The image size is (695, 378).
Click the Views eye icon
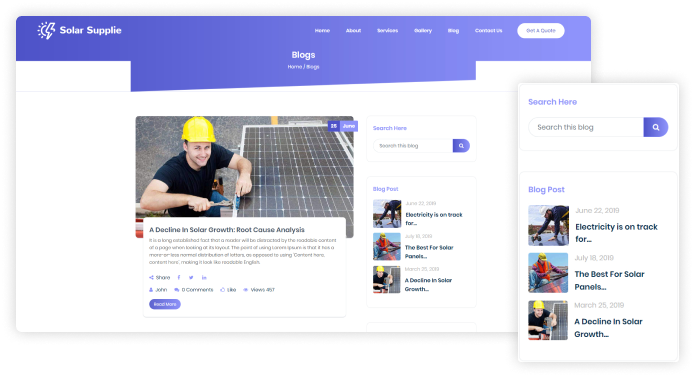pyautogui.click(x=246, y=290)
